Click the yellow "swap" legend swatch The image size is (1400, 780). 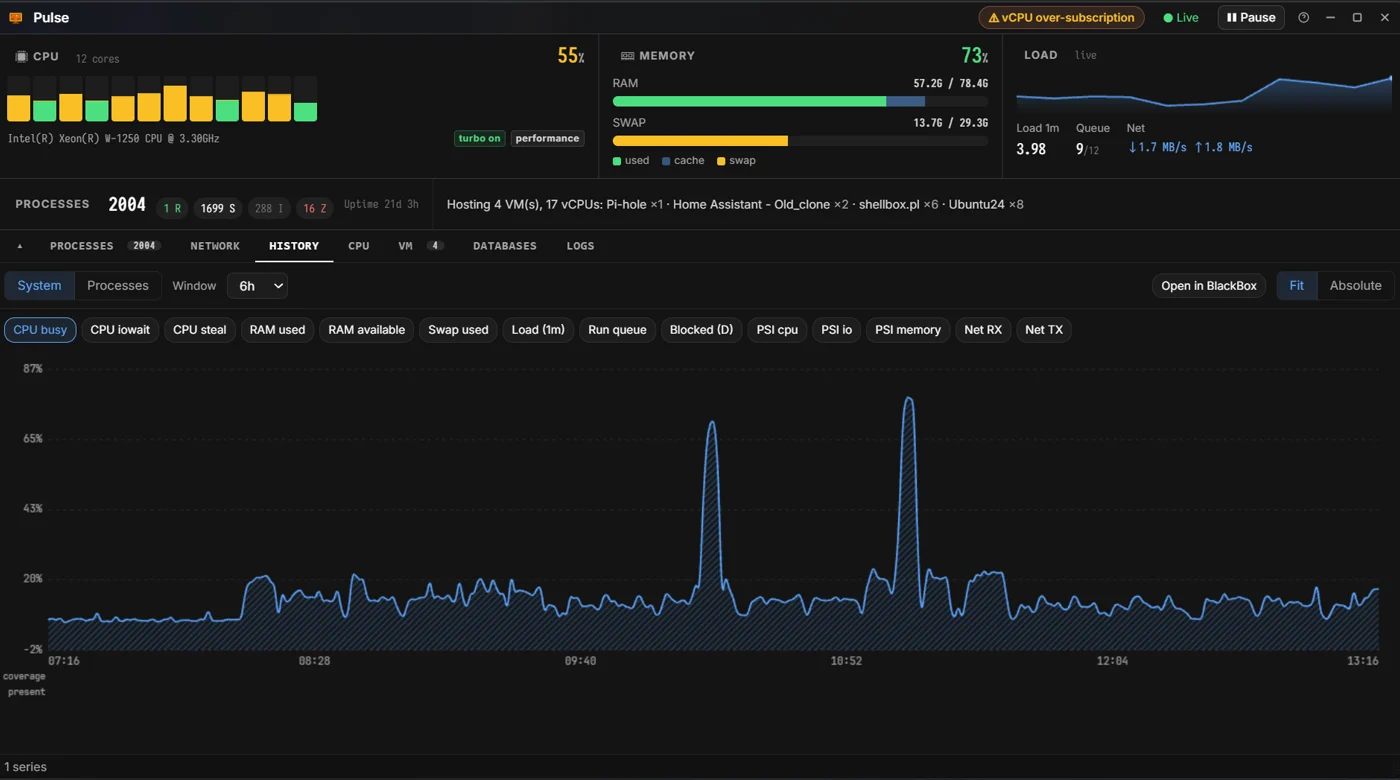point(721,161)
